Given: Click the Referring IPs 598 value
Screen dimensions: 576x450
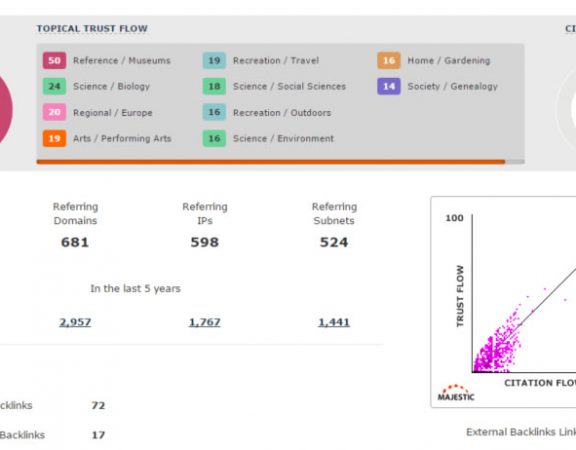Looking at the screenshot, I should pyautogui.click(x=205, y=242).
